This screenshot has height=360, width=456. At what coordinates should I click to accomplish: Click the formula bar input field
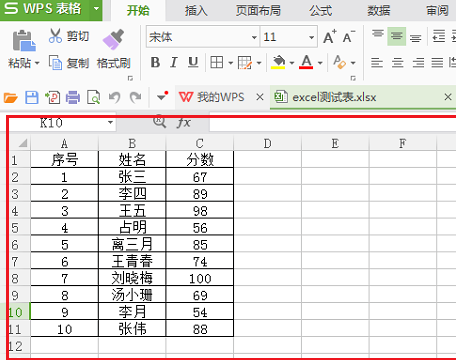(333, 124)
